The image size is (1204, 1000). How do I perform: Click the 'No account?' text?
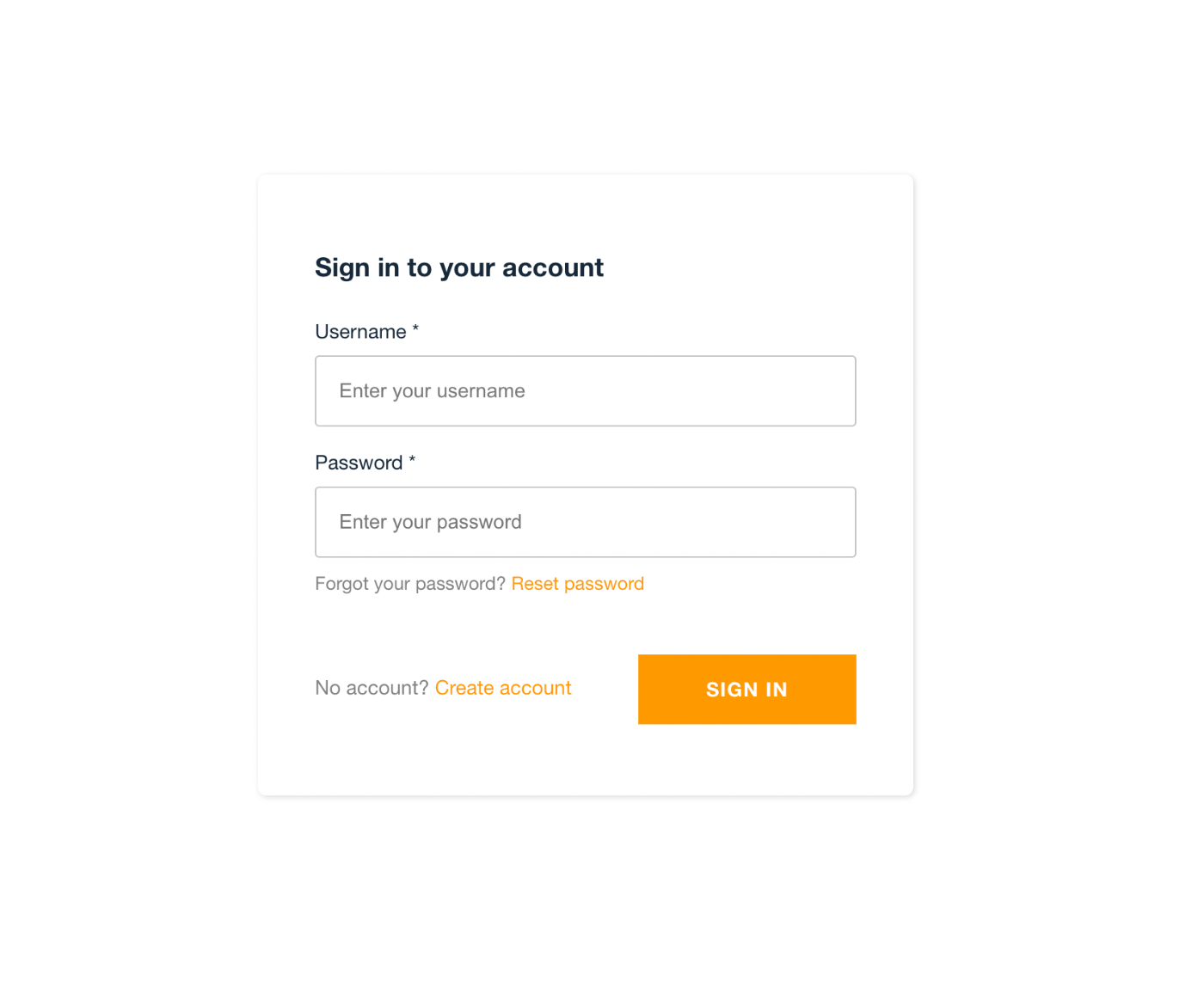pyautogui.click(x=371, y=688)
